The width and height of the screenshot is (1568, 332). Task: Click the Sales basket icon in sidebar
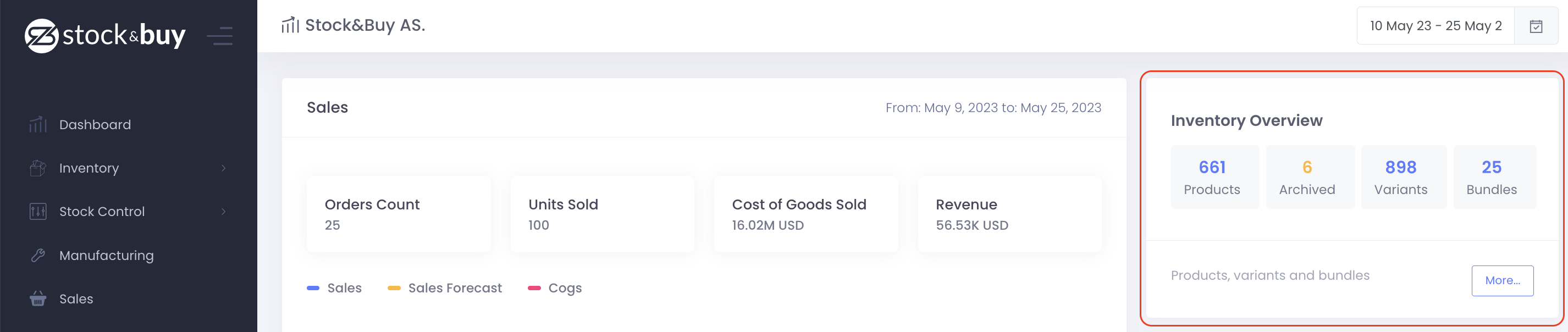pyautogui.click(x=38, y=298)
